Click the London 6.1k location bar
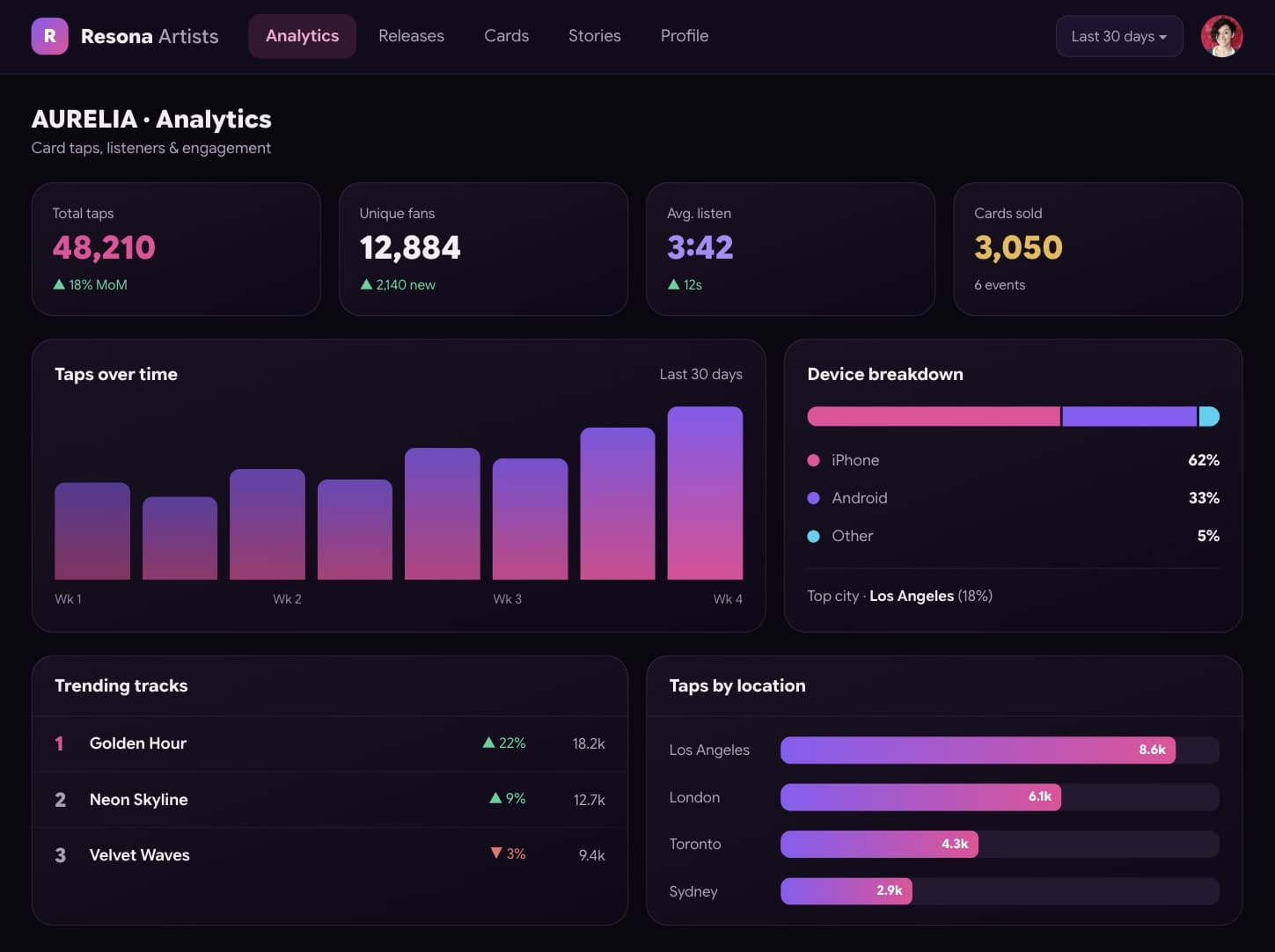This screenshot has width=1275, height=952. (920, 797)
